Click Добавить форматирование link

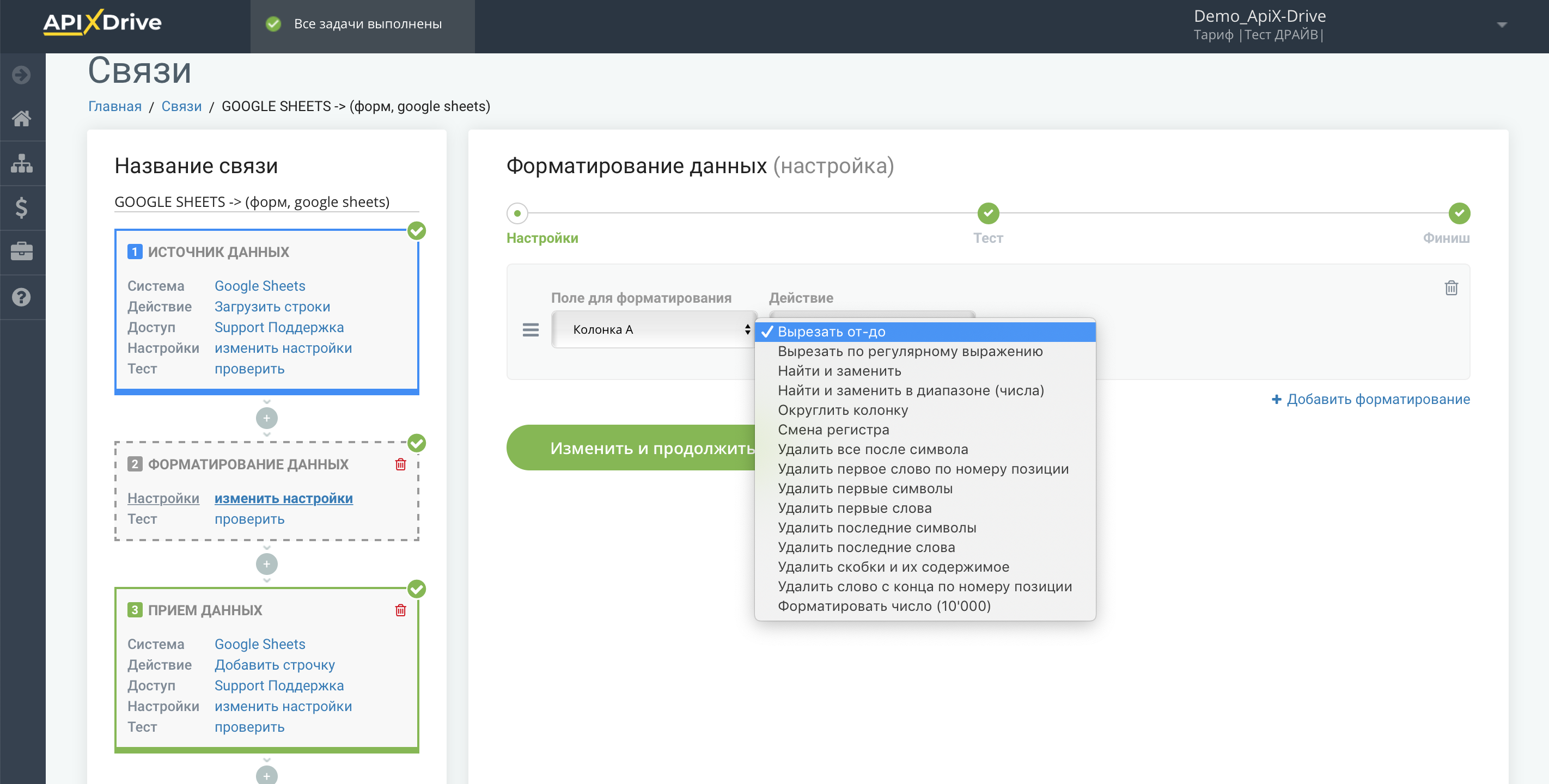click(x=1370, y=399)
